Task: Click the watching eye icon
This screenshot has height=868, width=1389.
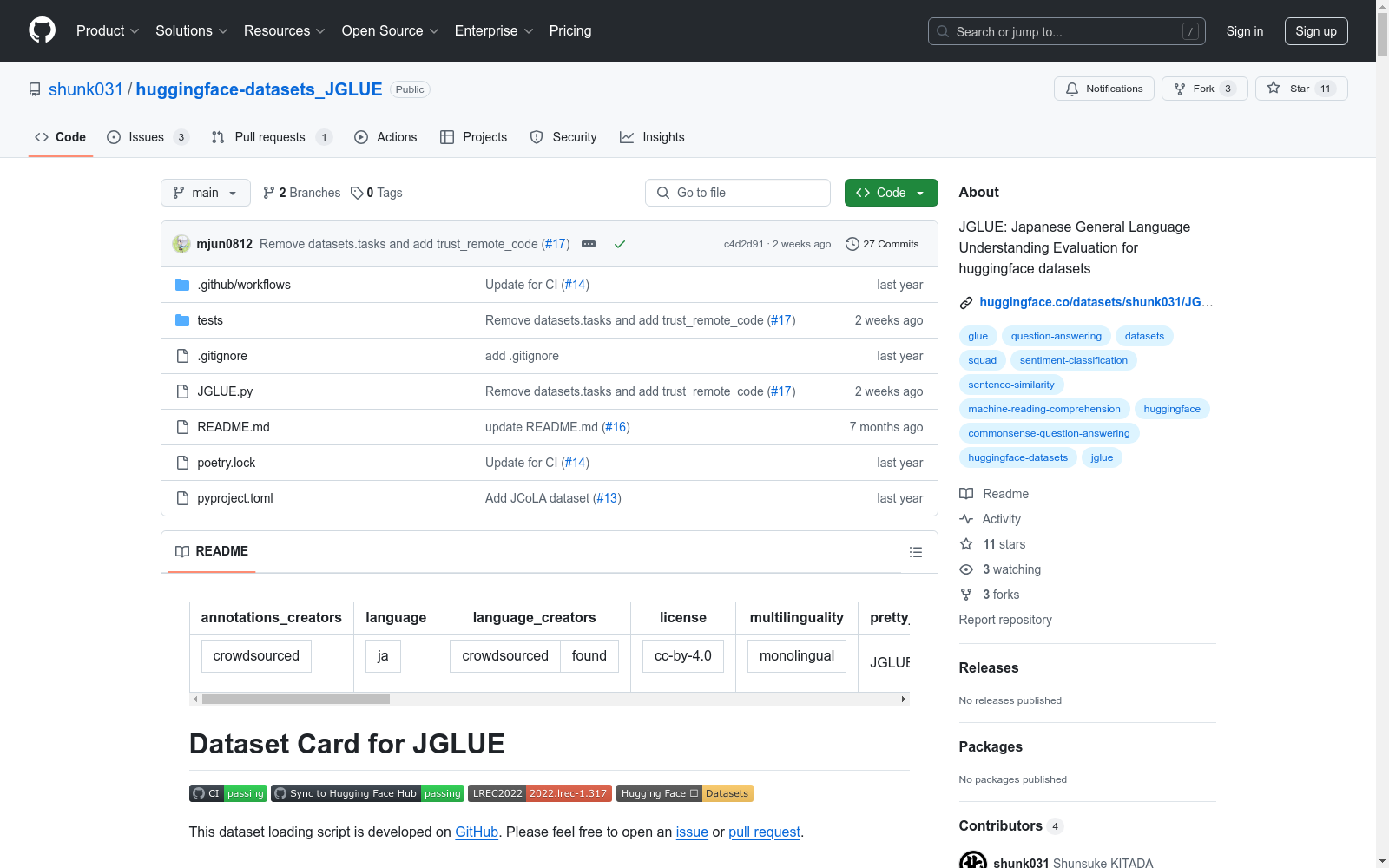Action: pyautogui.click(x=966, y=569)
